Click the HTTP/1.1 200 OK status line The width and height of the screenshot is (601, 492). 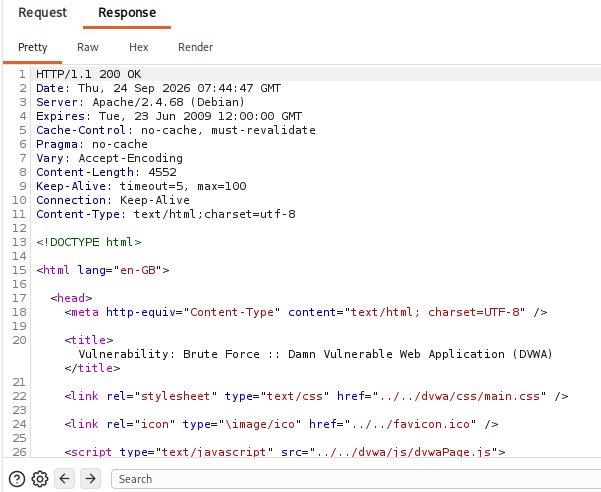89,74
